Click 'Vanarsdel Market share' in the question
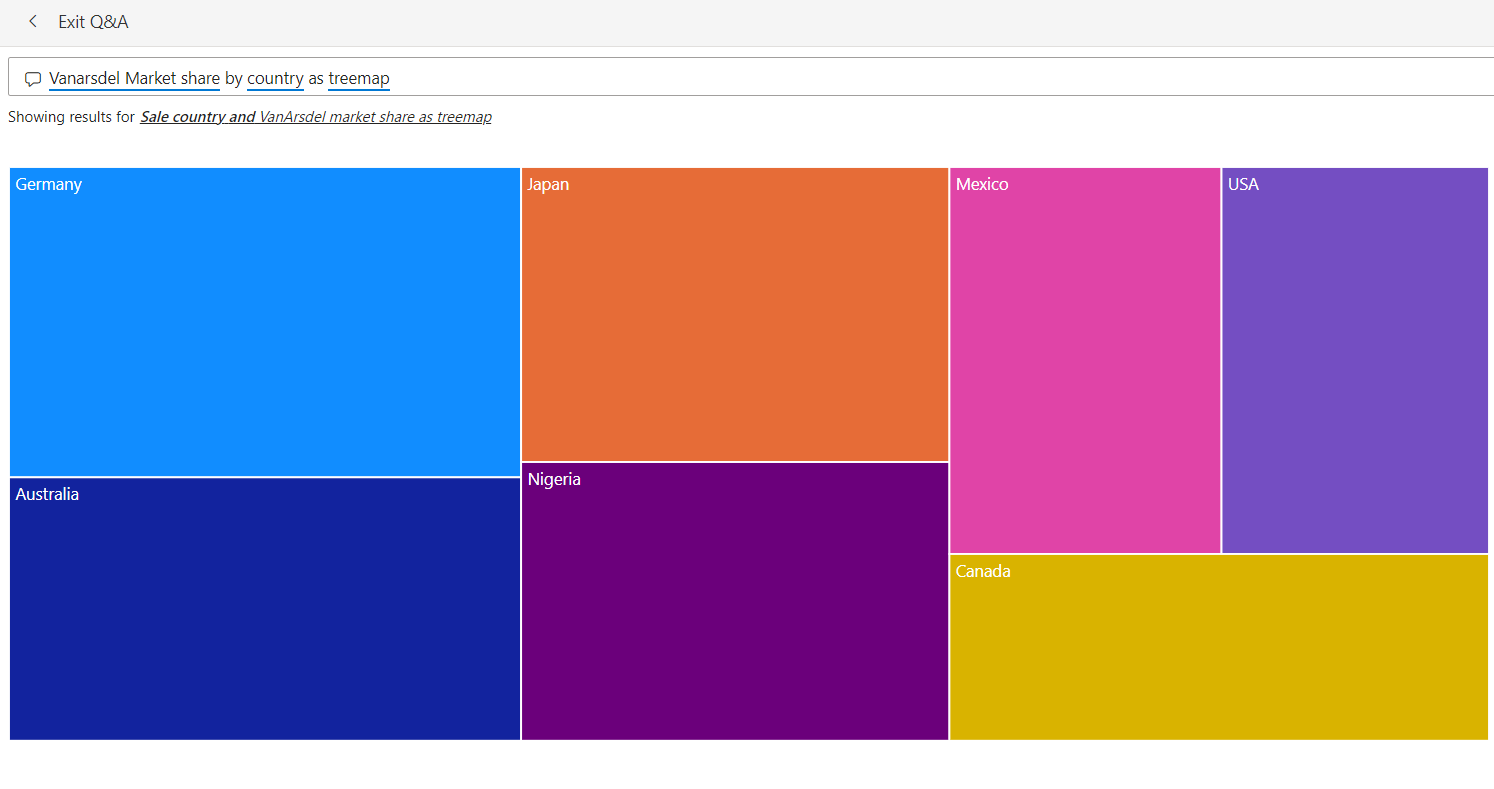The width and height of the screenshot is (1494, 789). click(x=134, y=78)
